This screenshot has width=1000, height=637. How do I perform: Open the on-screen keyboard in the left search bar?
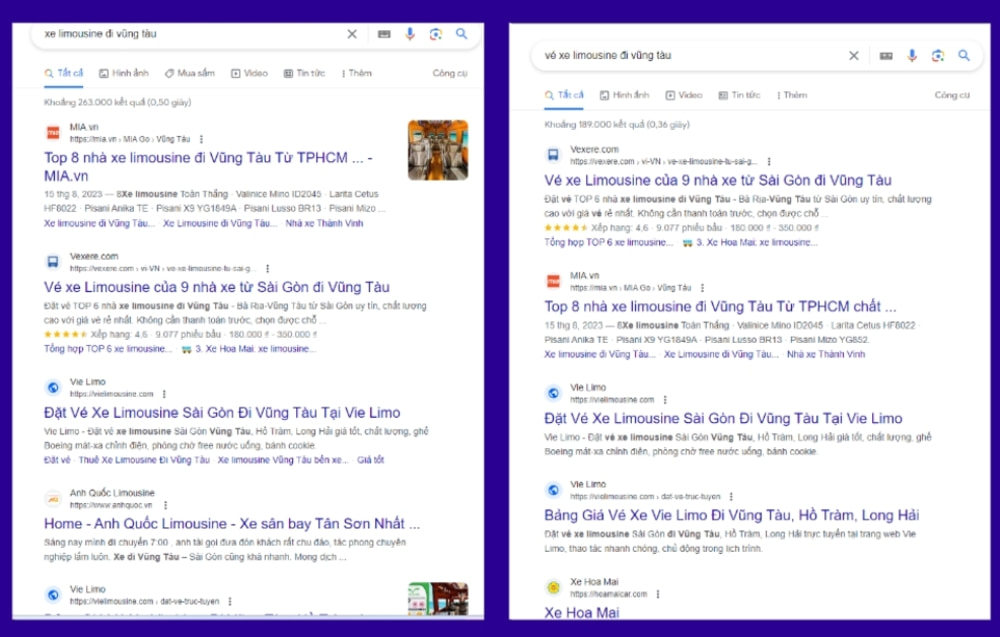pos(384,34)
